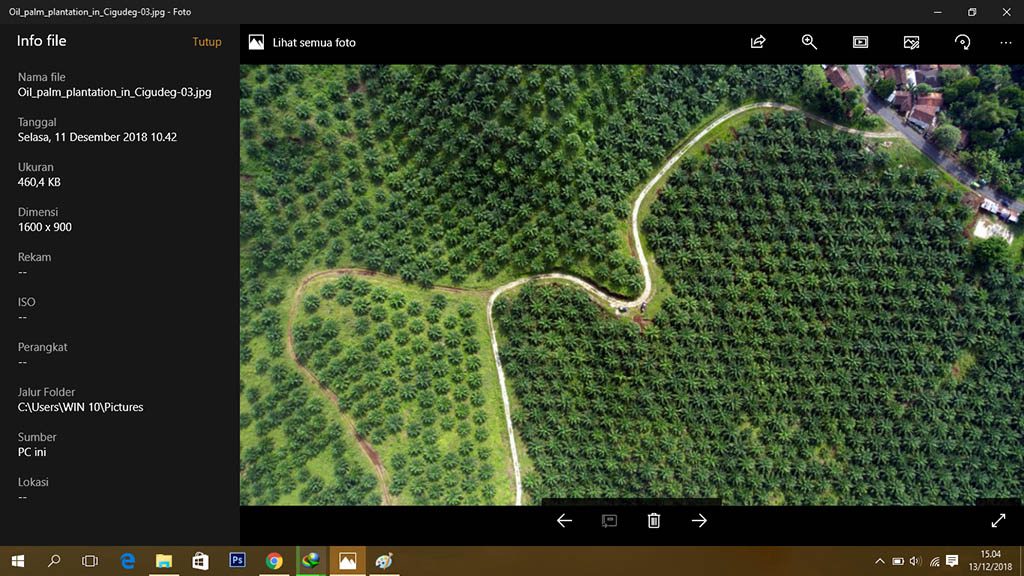The image size is (1024, 576).
Task: Open the three-dot more options menu
Action: pyautogui.click(x=1006, y=42)
